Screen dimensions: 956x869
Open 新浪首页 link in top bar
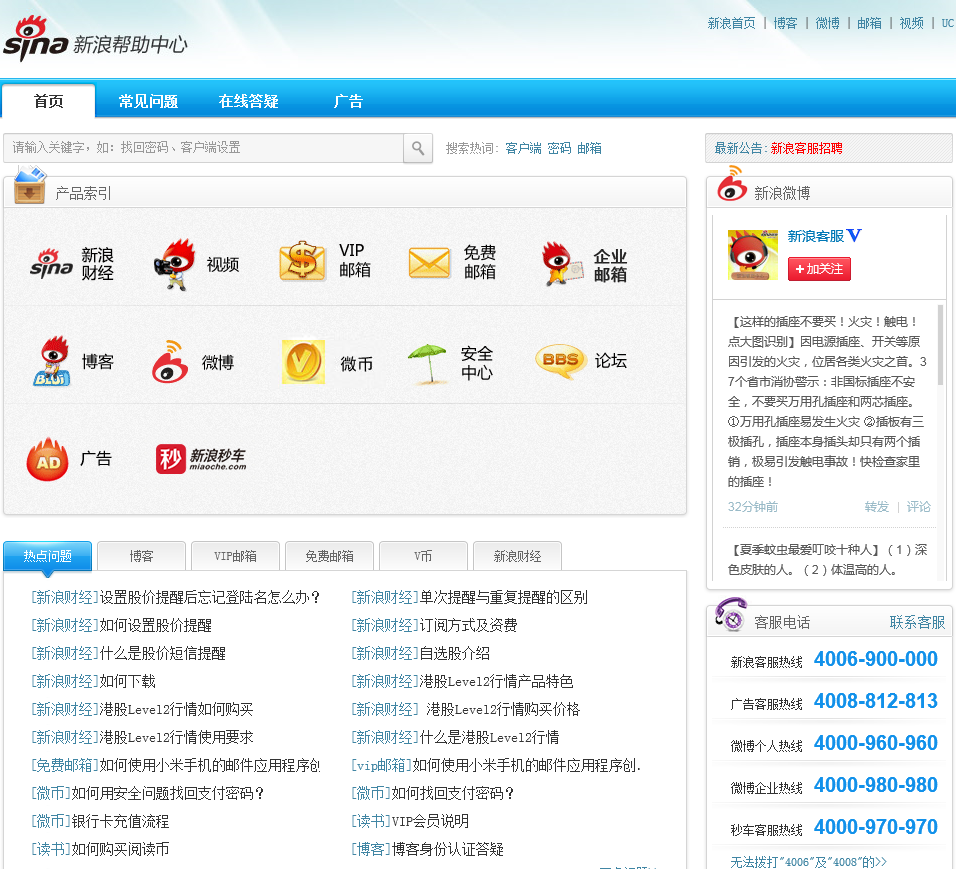[x=731, y=23]
